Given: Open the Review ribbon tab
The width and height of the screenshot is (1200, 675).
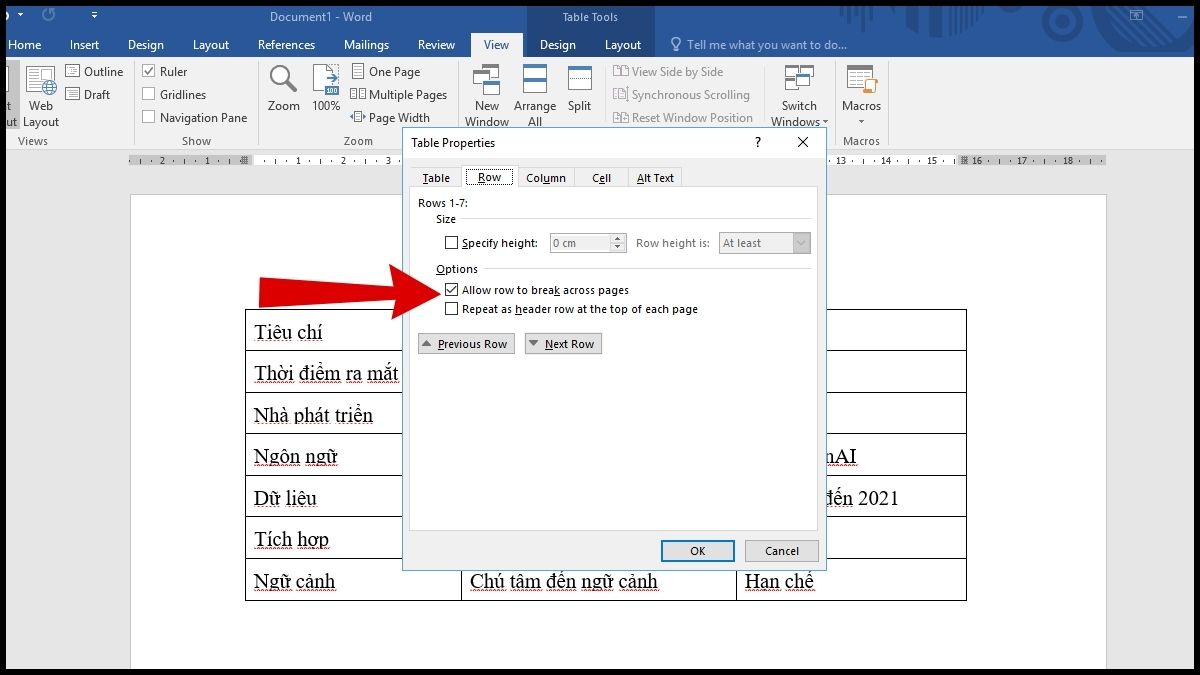Looking at the screenshot, I should tap(436, 45).
